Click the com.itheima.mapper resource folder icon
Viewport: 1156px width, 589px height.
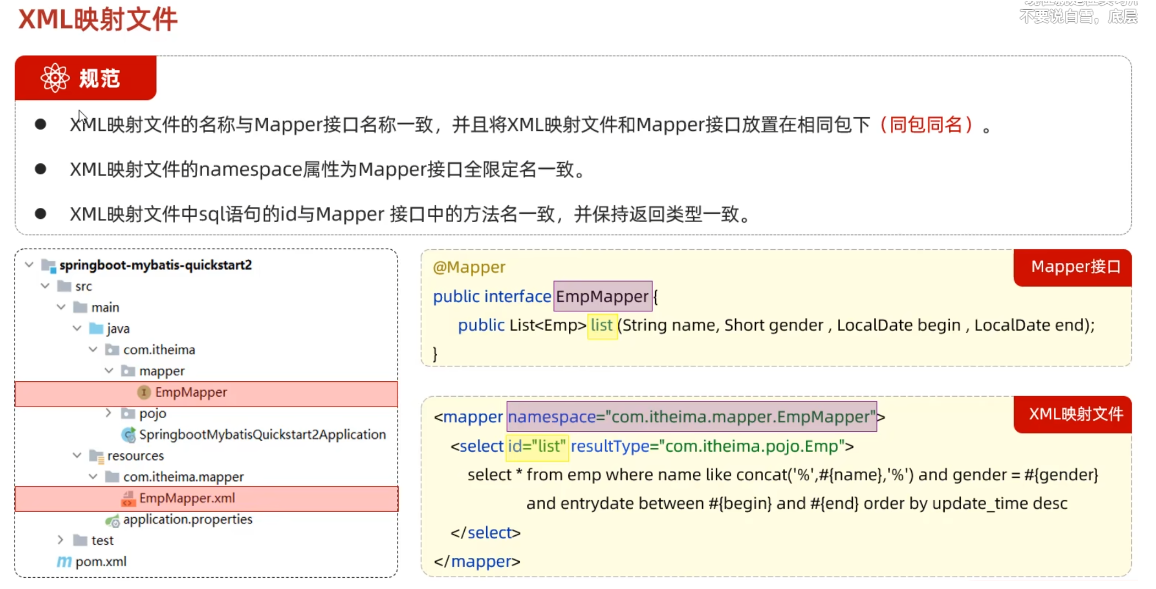pos(112,477)
